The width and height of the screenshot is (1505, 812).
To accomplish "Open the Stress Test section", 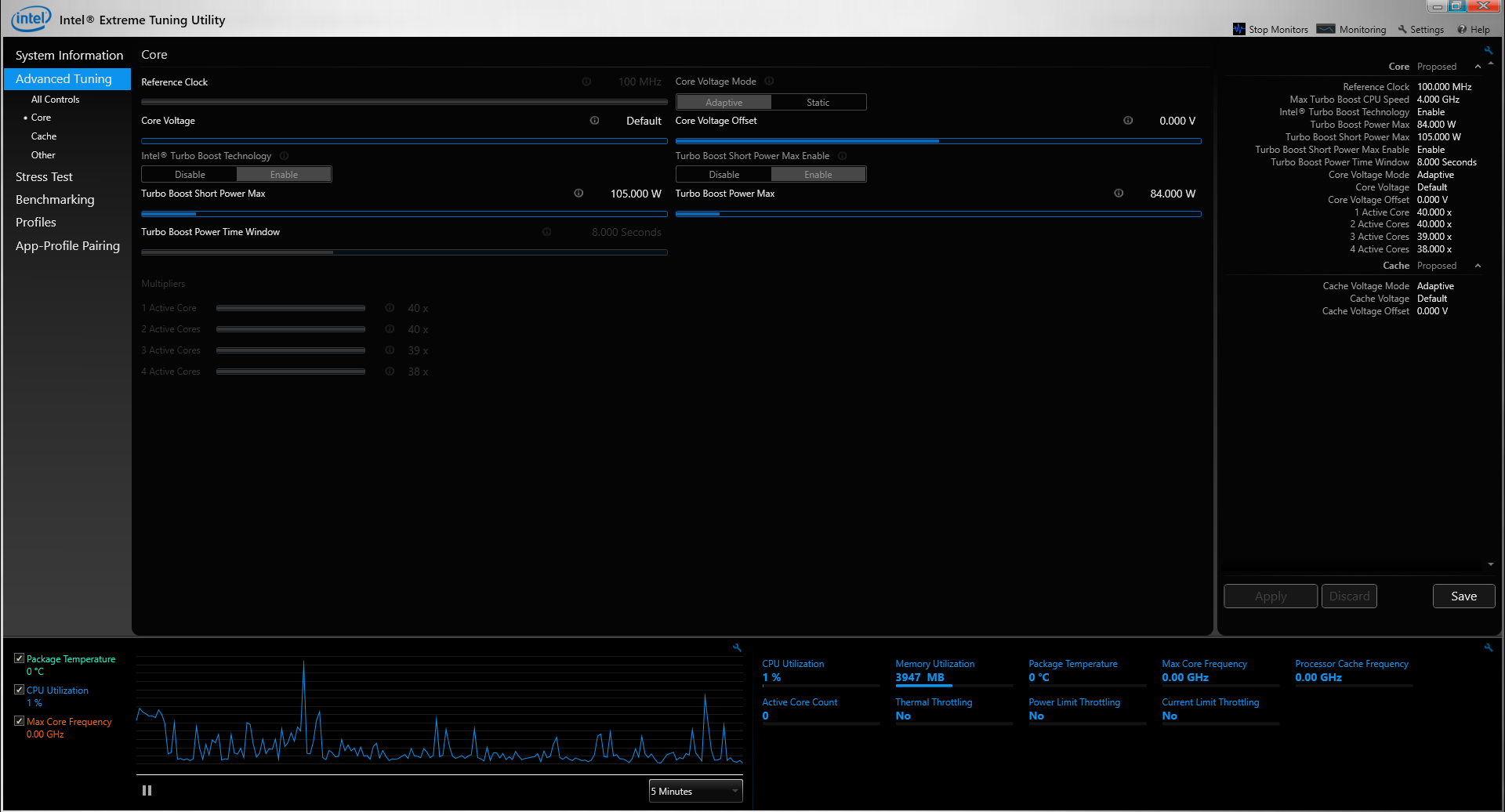I will [x=44, y=177].
